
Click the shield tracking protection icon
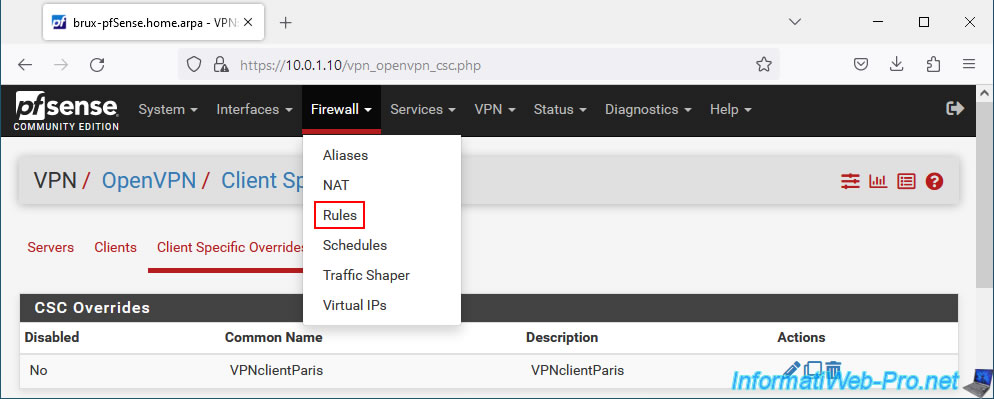click(x=194, y=64)
